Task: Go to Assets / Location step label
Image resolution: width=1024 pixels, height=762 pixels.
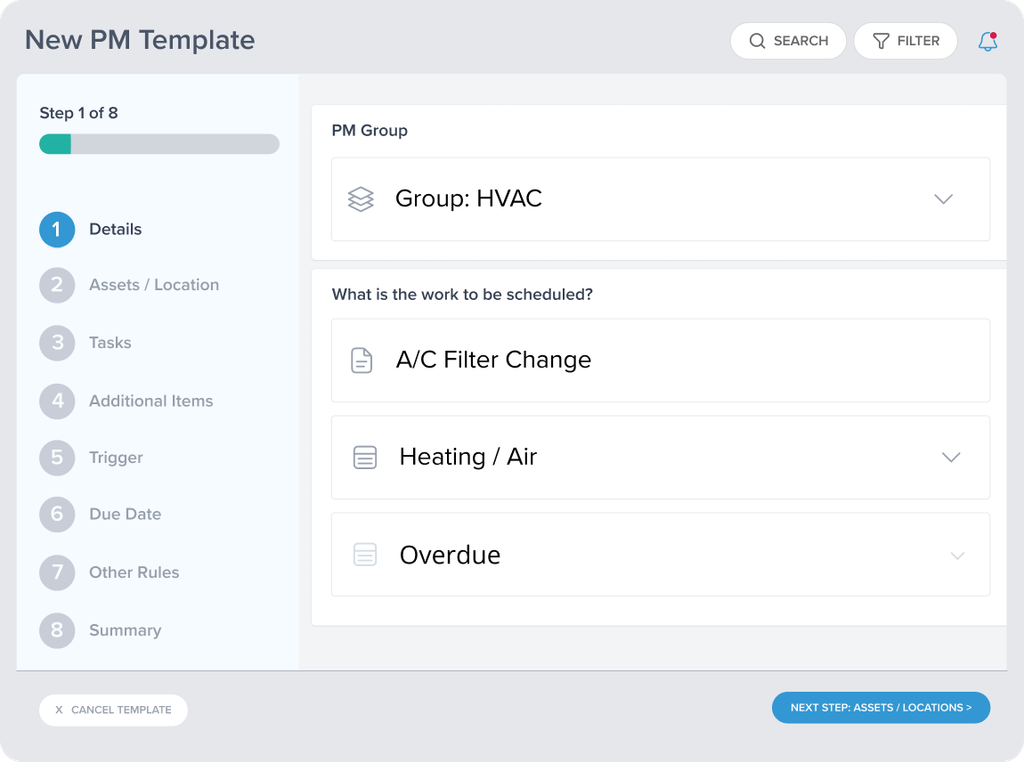Action: (154, 285)
